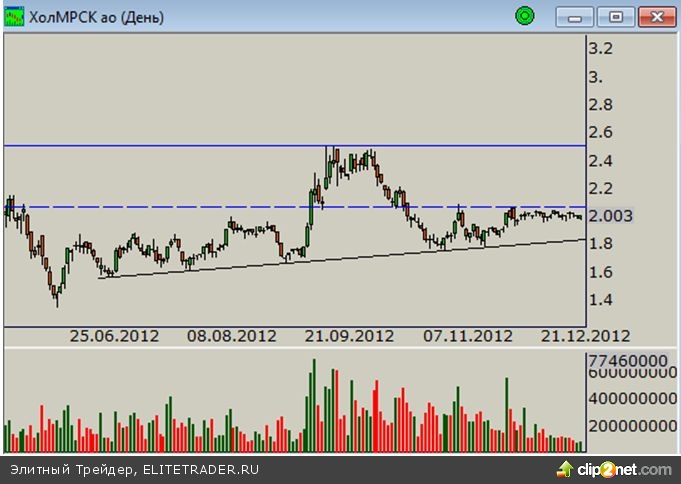The width and height of the screenshot is (681, 484).
Task: Click the 77460000 volume value label
Action: tap(628, 360)
